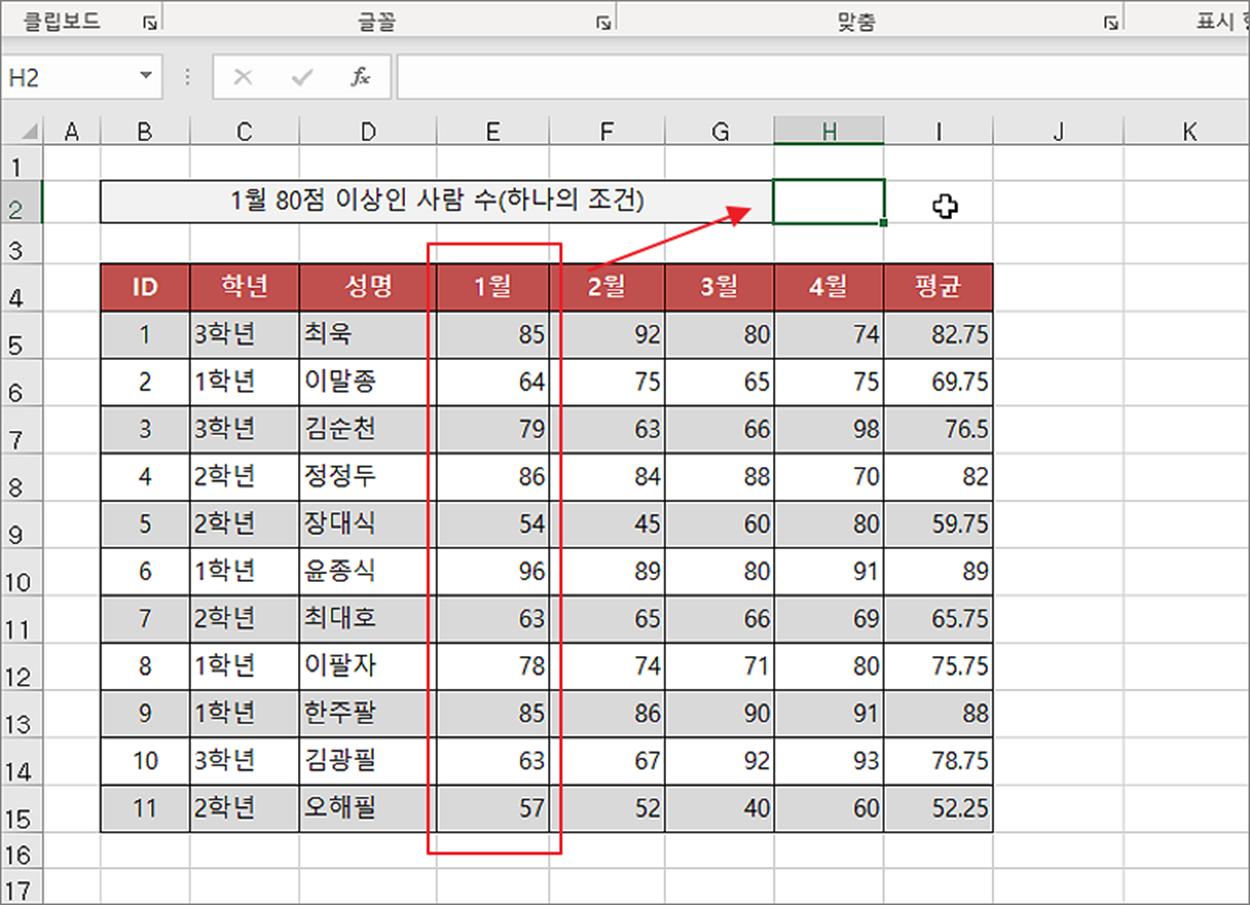1250x905 pixels.
Task: Select the name cell '최욱'
Action: 368,335
